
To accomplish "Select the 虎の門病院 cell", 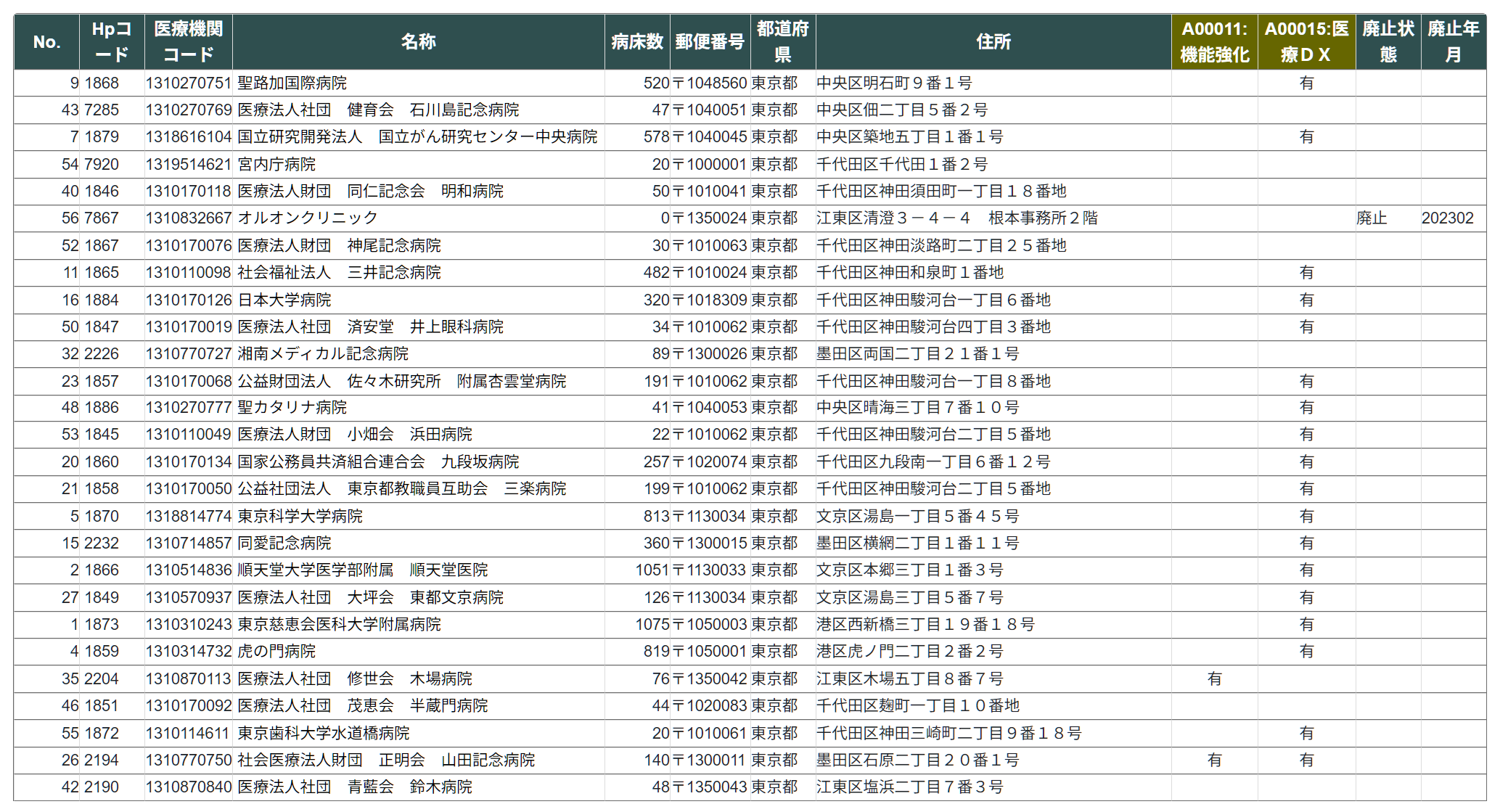I will 419,652.
